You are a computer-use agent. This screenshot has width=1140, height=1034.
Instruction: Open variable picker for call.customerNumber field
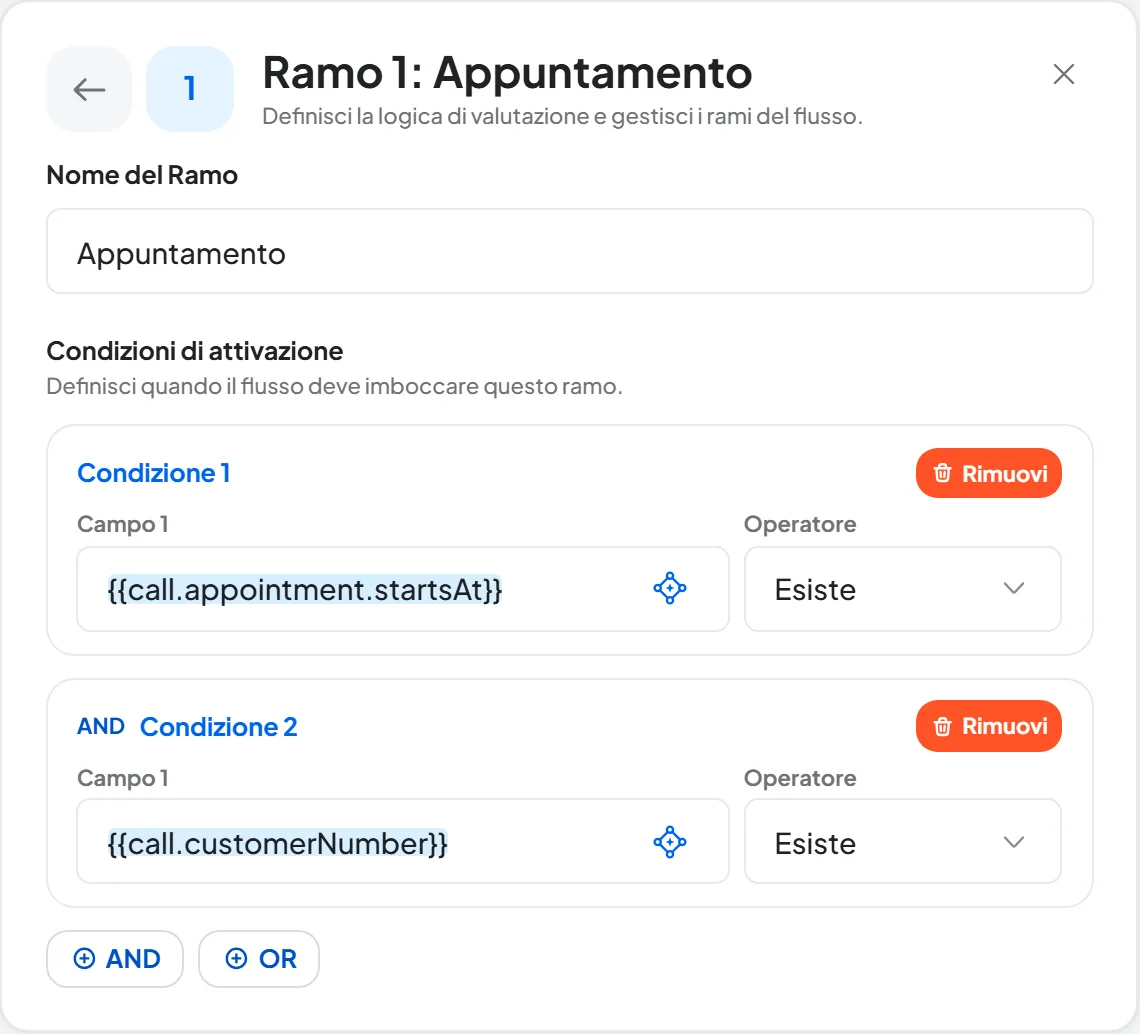[x=670, y=842]
